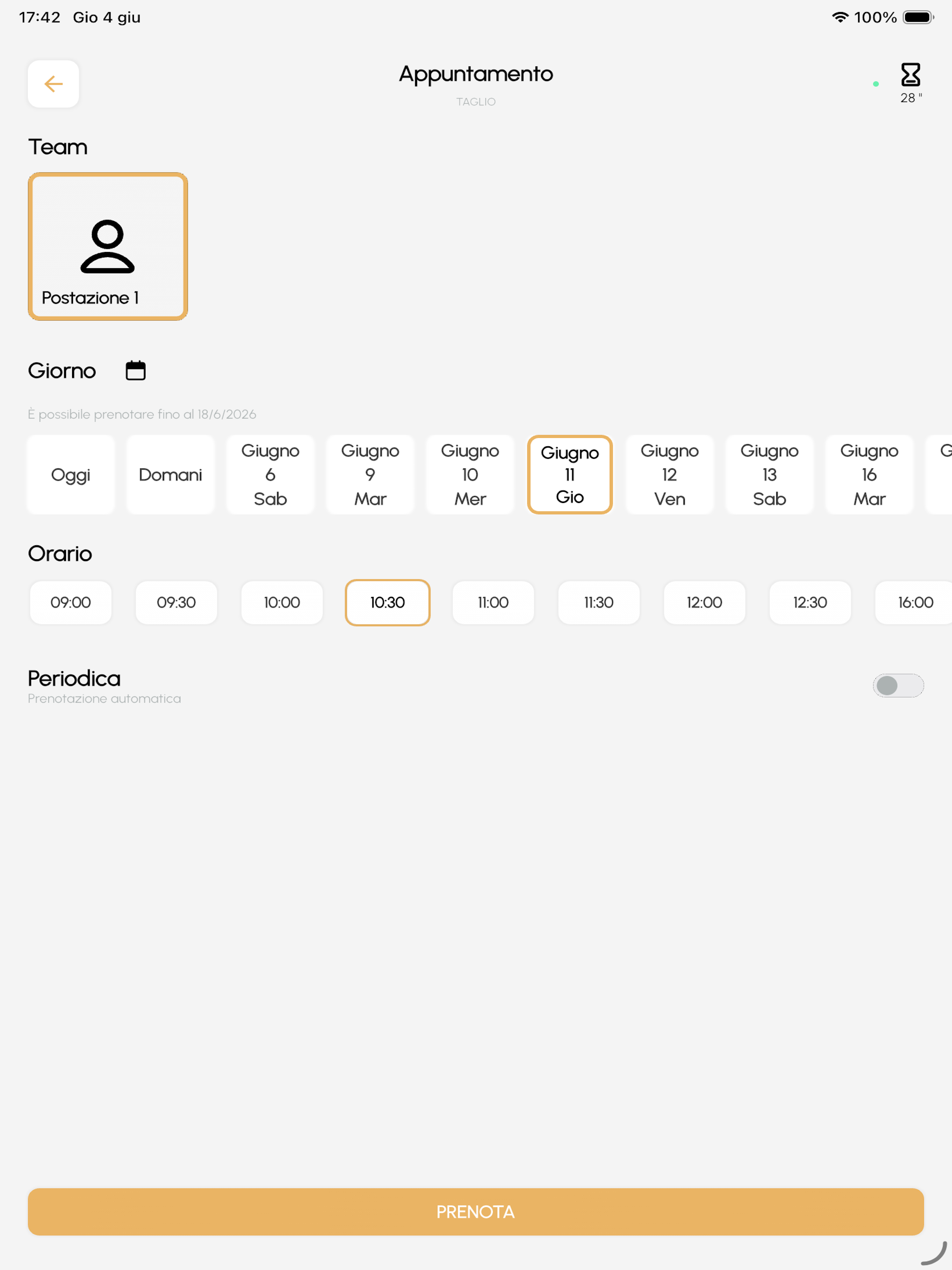
Task: Tap the Prenotazione automatica description text
Action: pos(105,699)
